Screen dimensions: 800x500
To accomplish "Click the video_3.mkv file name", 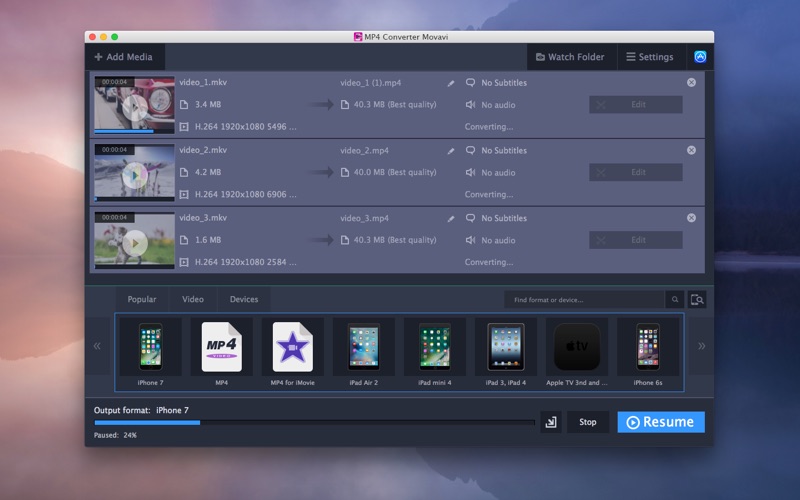I will (203, 218).
